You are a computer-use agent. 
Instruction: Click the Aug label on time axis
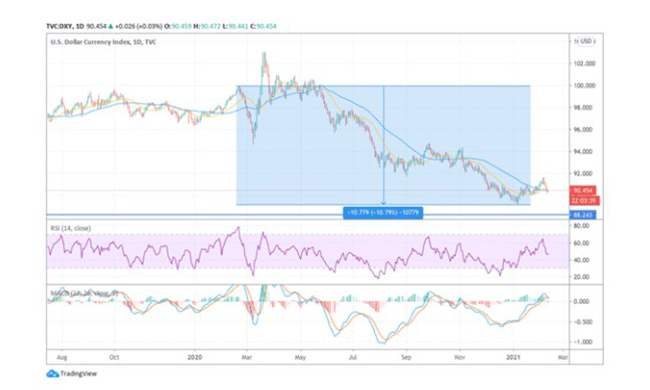point(62,357)
